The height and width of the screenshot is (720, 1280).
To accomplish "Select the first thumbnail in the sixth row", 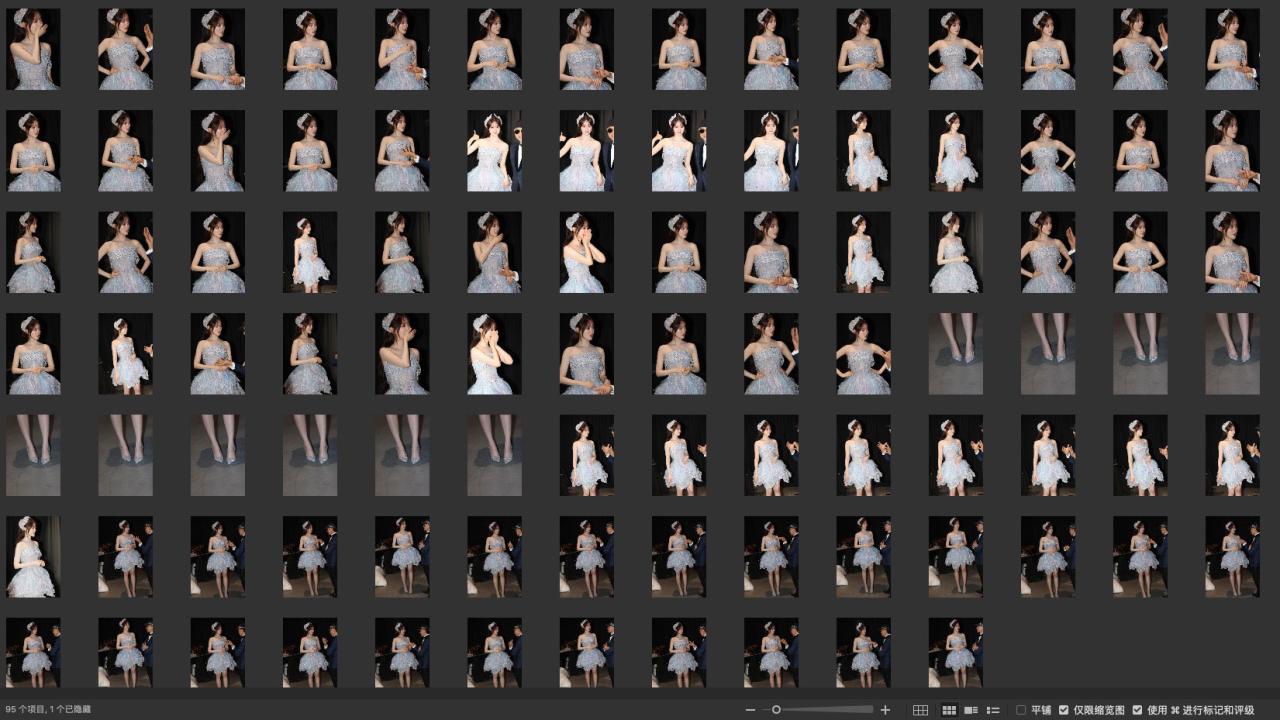I will [x=33, y=557].
